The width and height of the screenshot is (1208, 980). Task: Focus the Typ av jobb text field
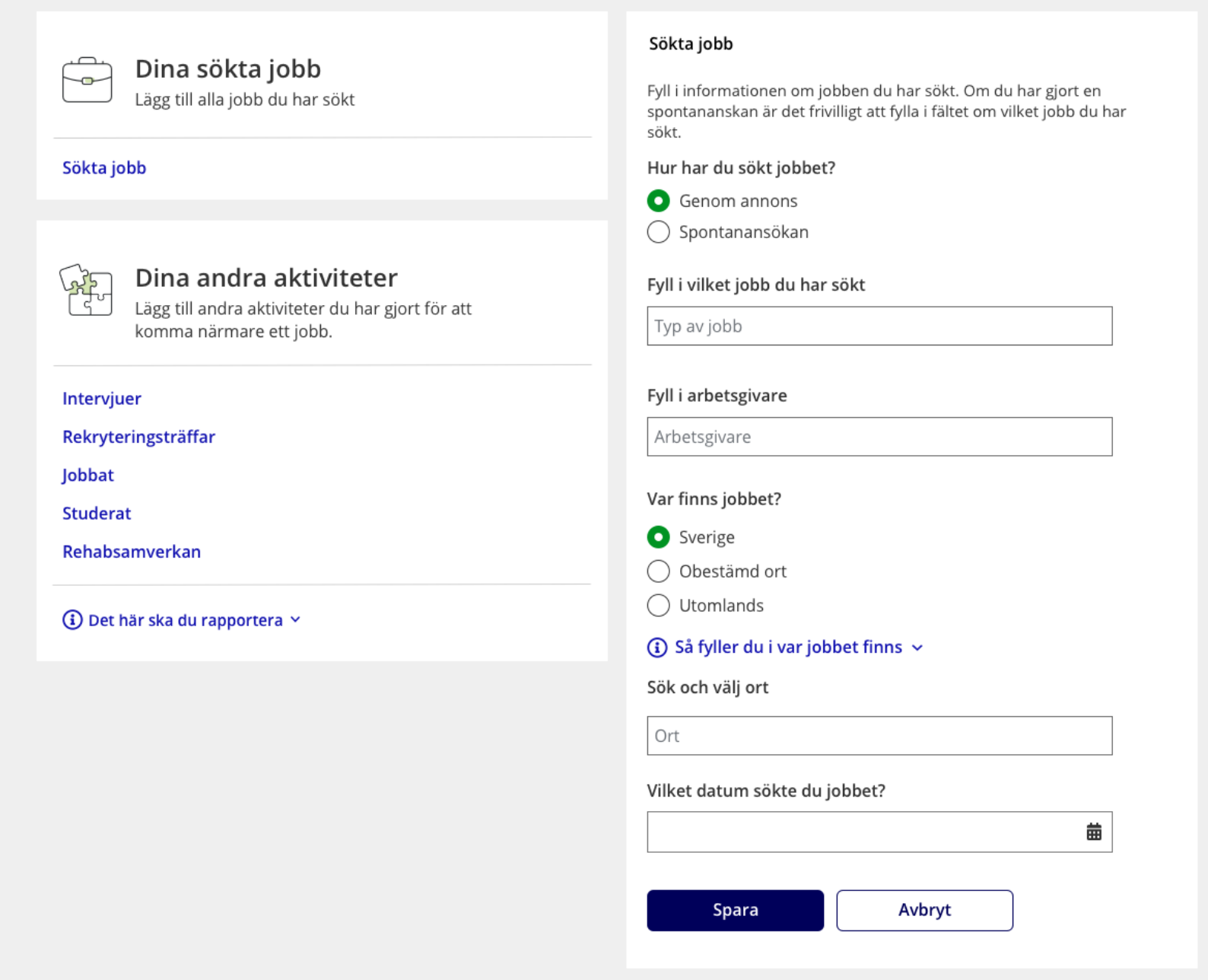point(879,326)
